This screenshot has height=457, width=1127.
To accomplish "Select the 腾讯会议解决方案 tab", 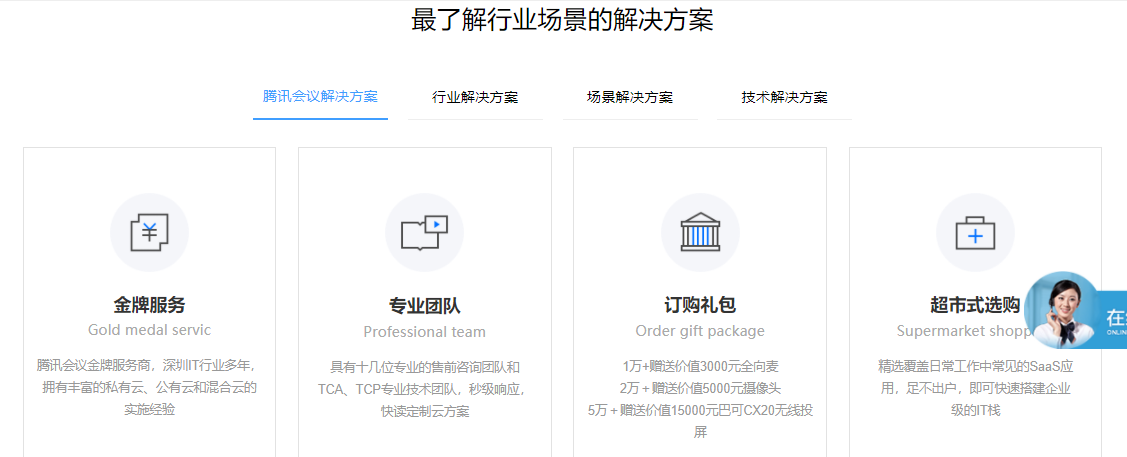I will tap(321, 97).
